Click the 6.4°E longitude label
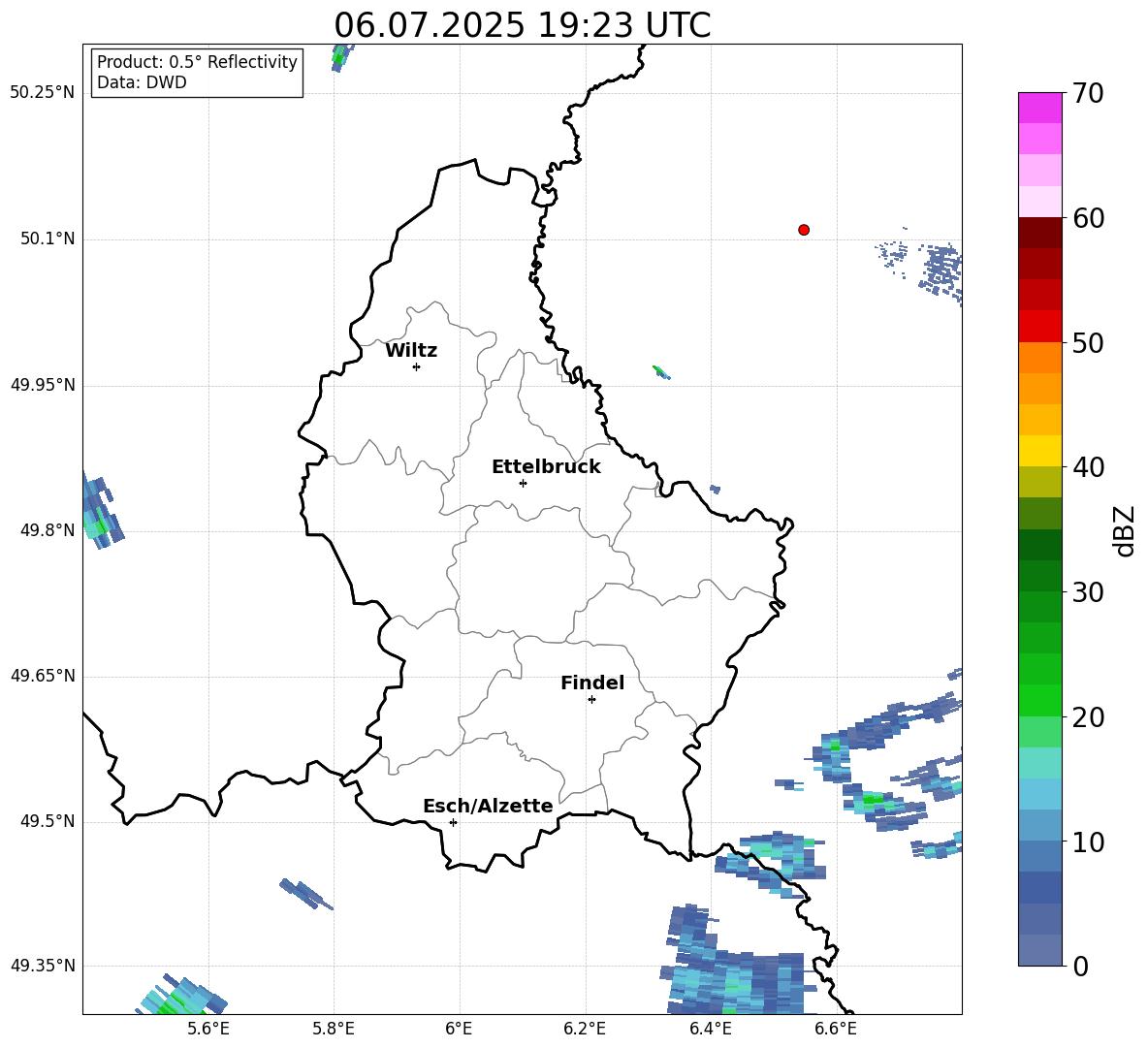1148x1048 pixels. point(710,1029)
